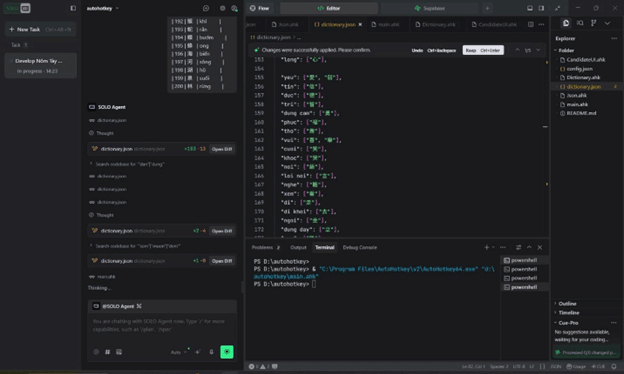624x374 pixels.
Task: Click the hash context icon in chat input
Action: coord(107,352)
